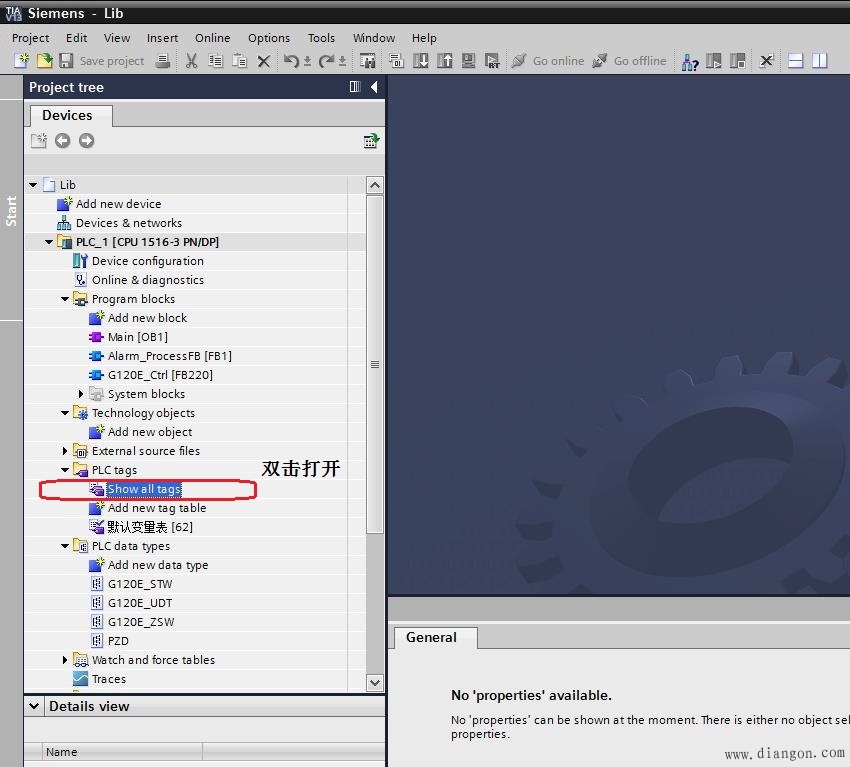Click overview table icon in Devices tab
The image size is (850, 767).
point(371,141)
